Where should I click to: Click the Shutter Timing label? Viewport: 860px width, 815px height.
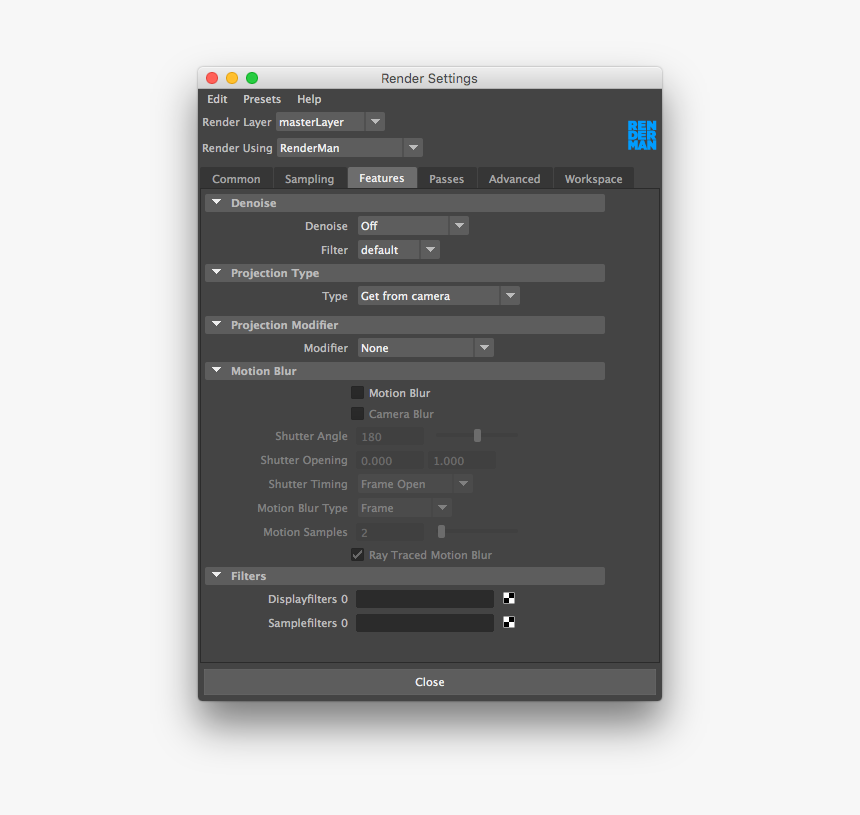(x=308, y=484)
